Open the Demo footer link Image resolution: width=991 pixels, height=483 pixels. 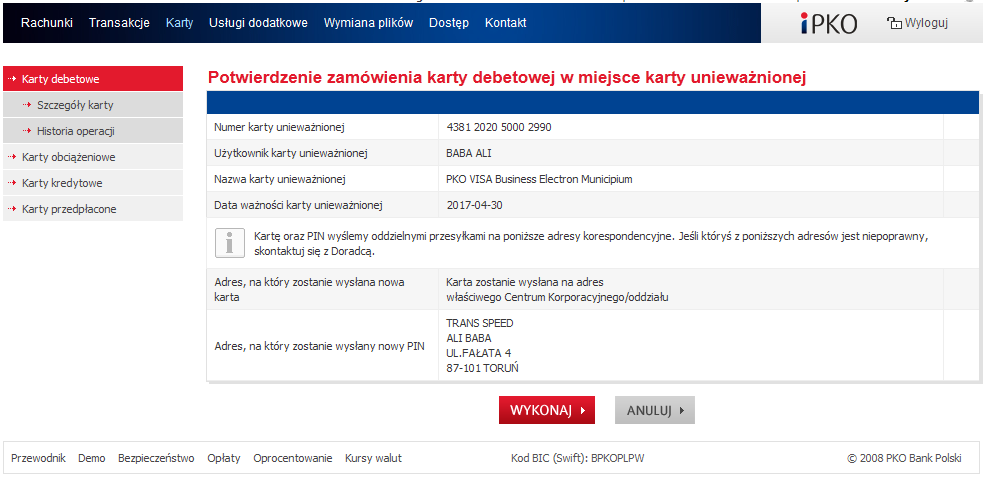coord(92,458)
